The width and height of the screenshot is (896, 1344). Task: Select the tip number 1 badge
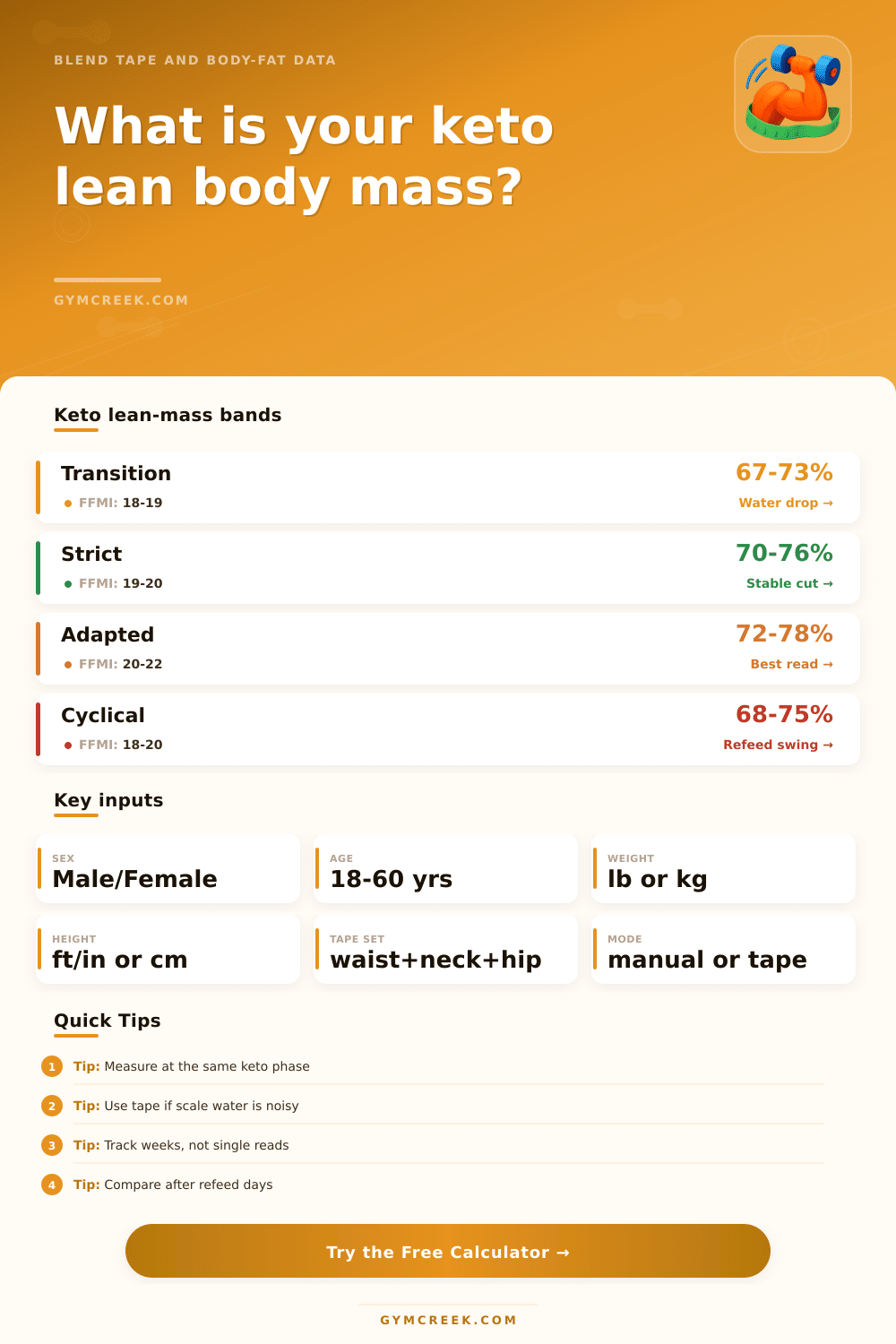(x=52, y=1066)
